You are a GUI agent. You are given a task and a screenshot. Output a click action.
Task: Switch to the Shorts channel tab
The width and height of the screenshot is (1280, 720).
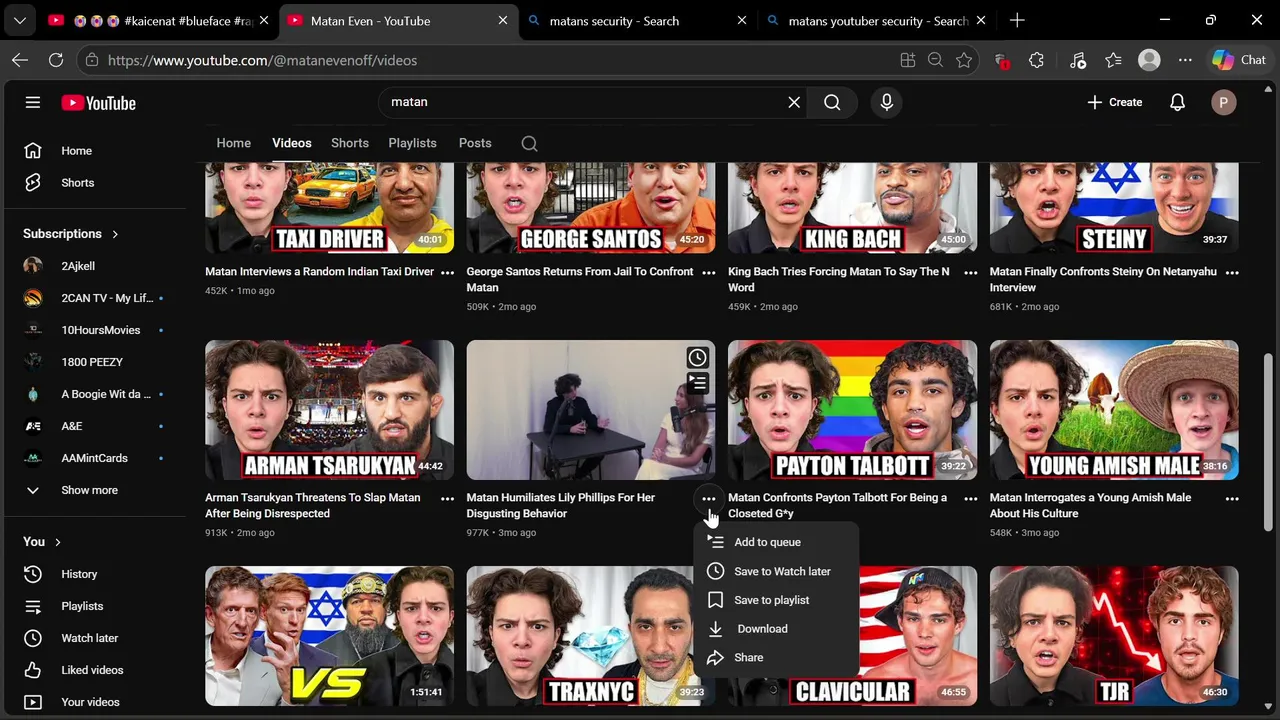click(350, 143)
